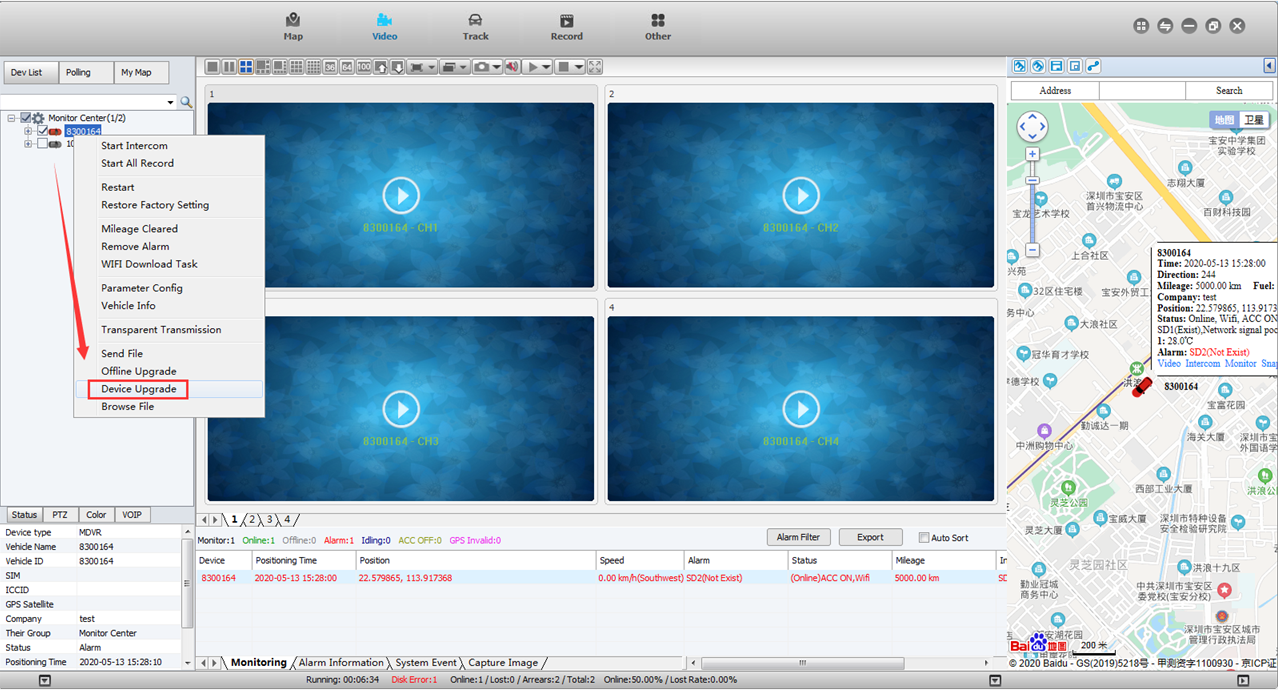Open the Track module in top navigation
The height and width of the screenshot is (690, 1278).
(476, 27)
